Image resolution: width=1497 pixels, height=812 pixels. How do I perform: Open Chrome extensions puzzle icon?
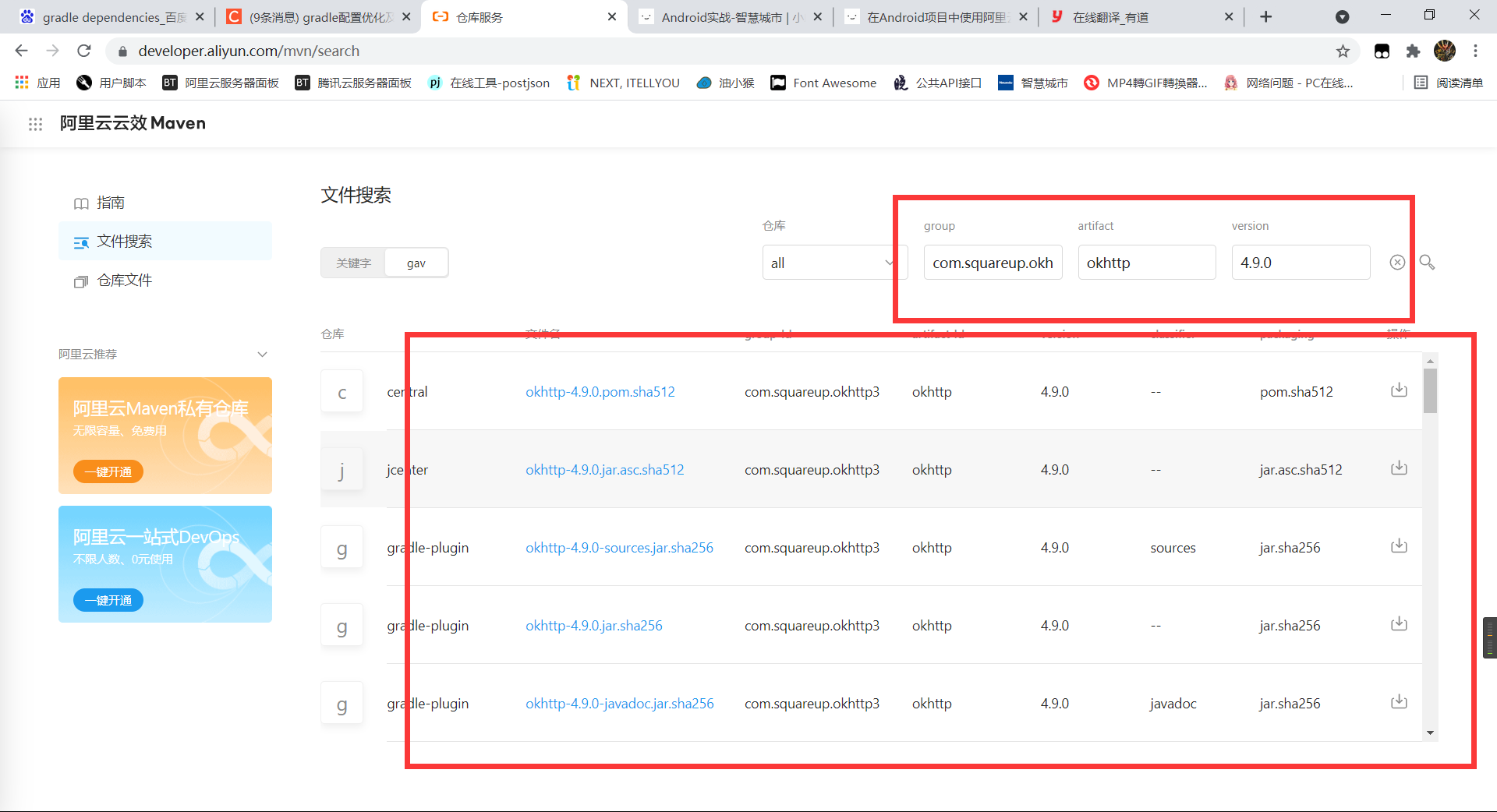(1413, 51)
